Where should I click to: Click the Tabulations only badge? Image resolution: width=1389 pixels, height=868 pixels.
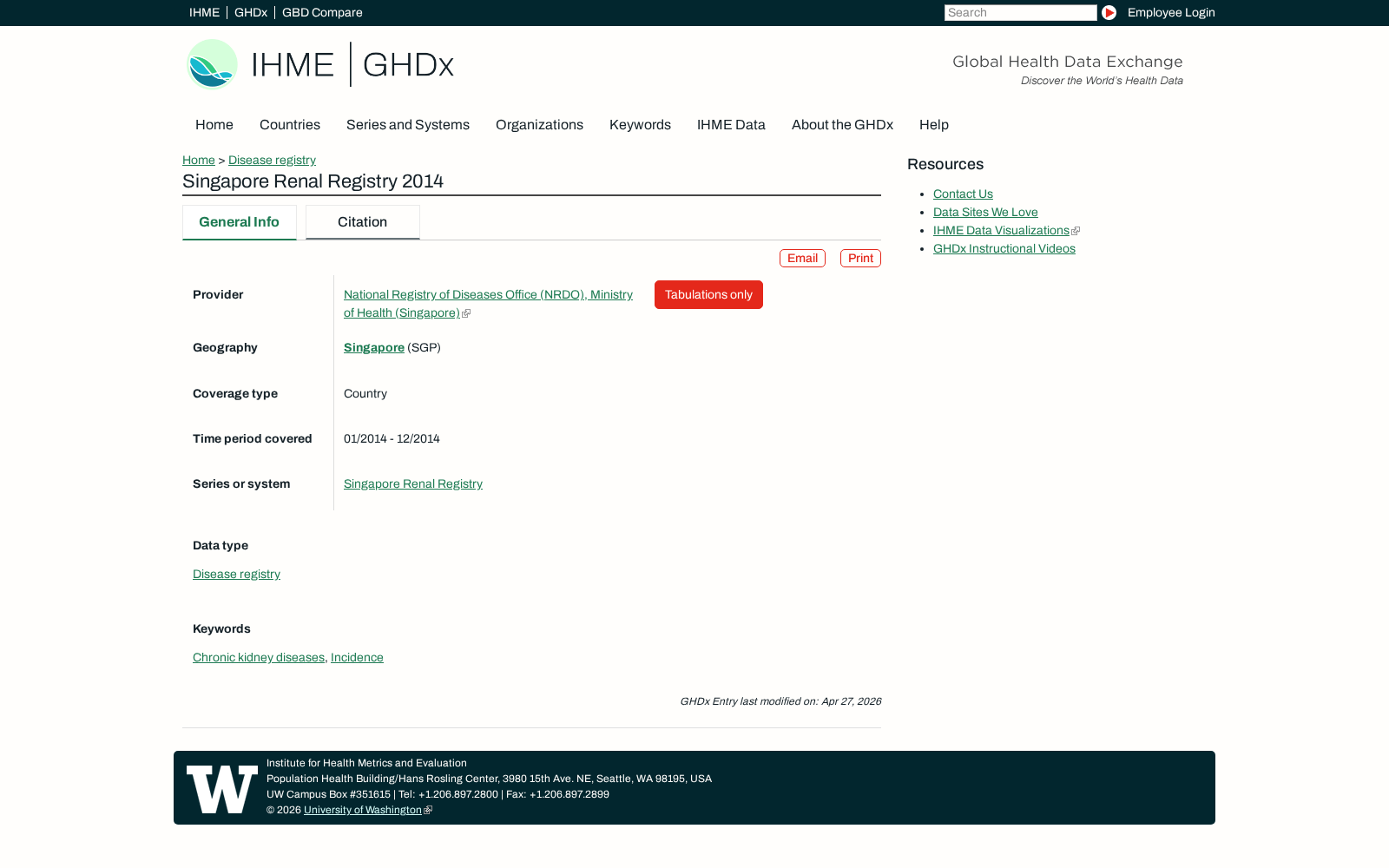708,295
